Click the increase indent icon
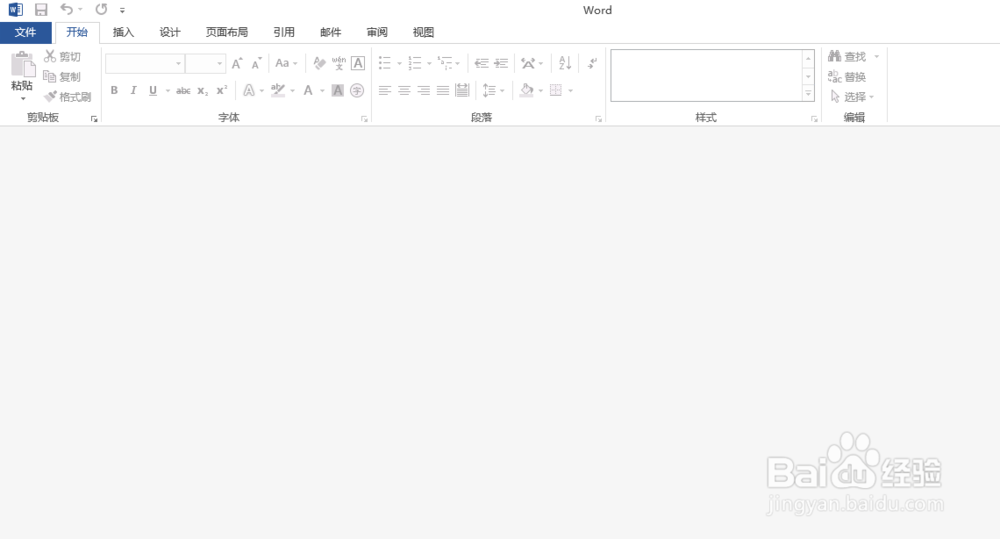The height and width of the screenshot is (539, 1000). tap(501, 63)
